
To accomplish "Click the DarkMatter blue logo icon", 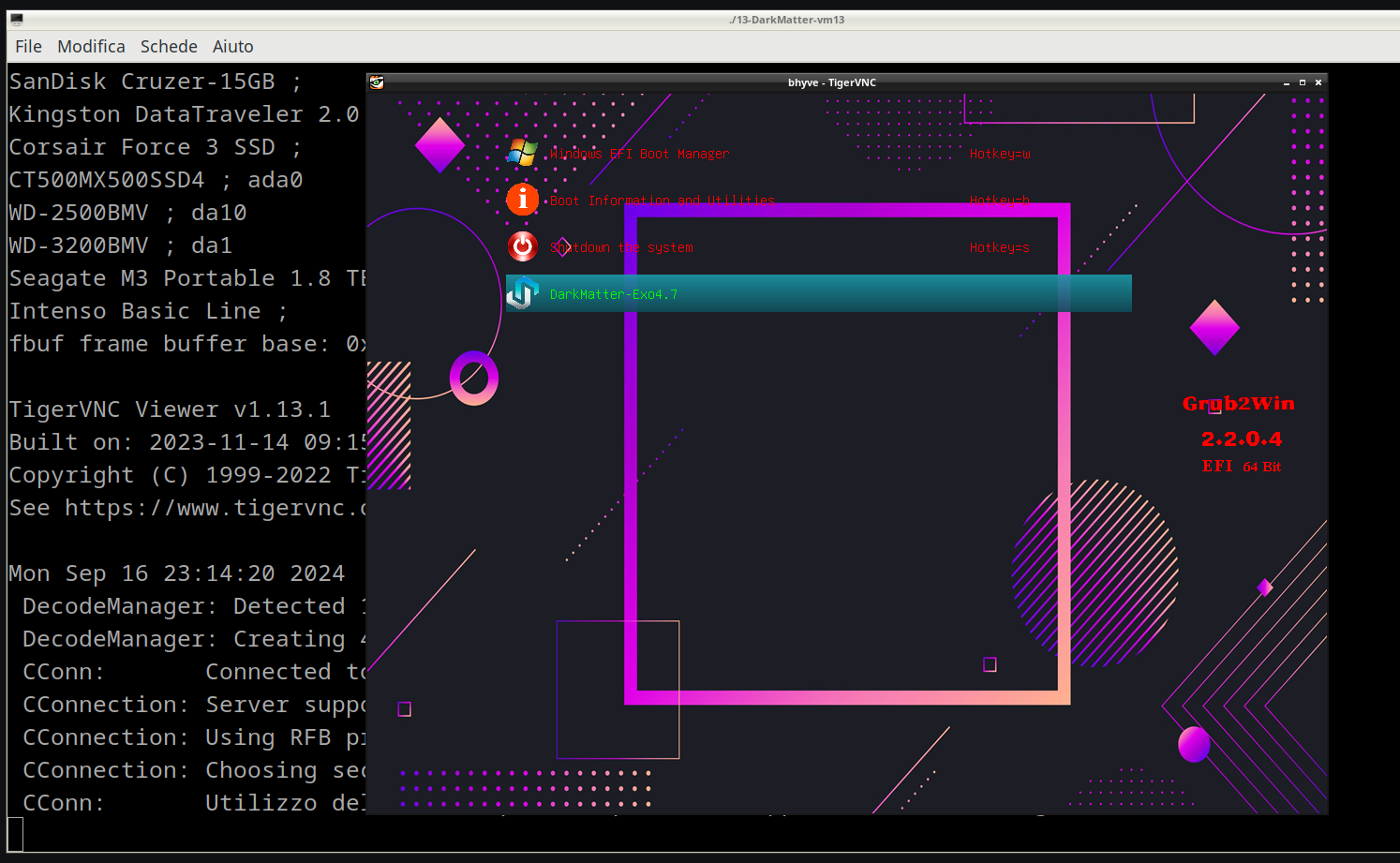I will (522, 293).
